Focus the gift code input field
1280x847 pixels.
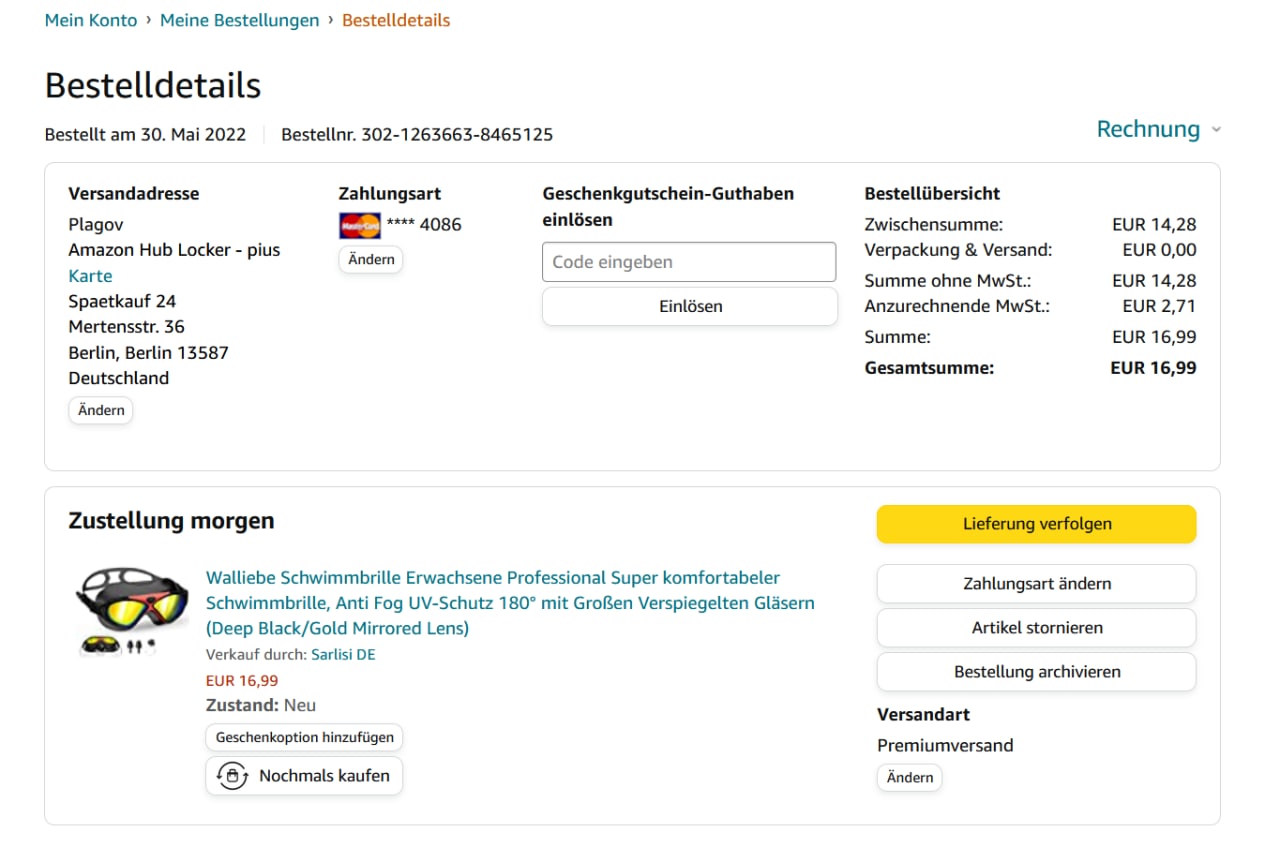689,262
